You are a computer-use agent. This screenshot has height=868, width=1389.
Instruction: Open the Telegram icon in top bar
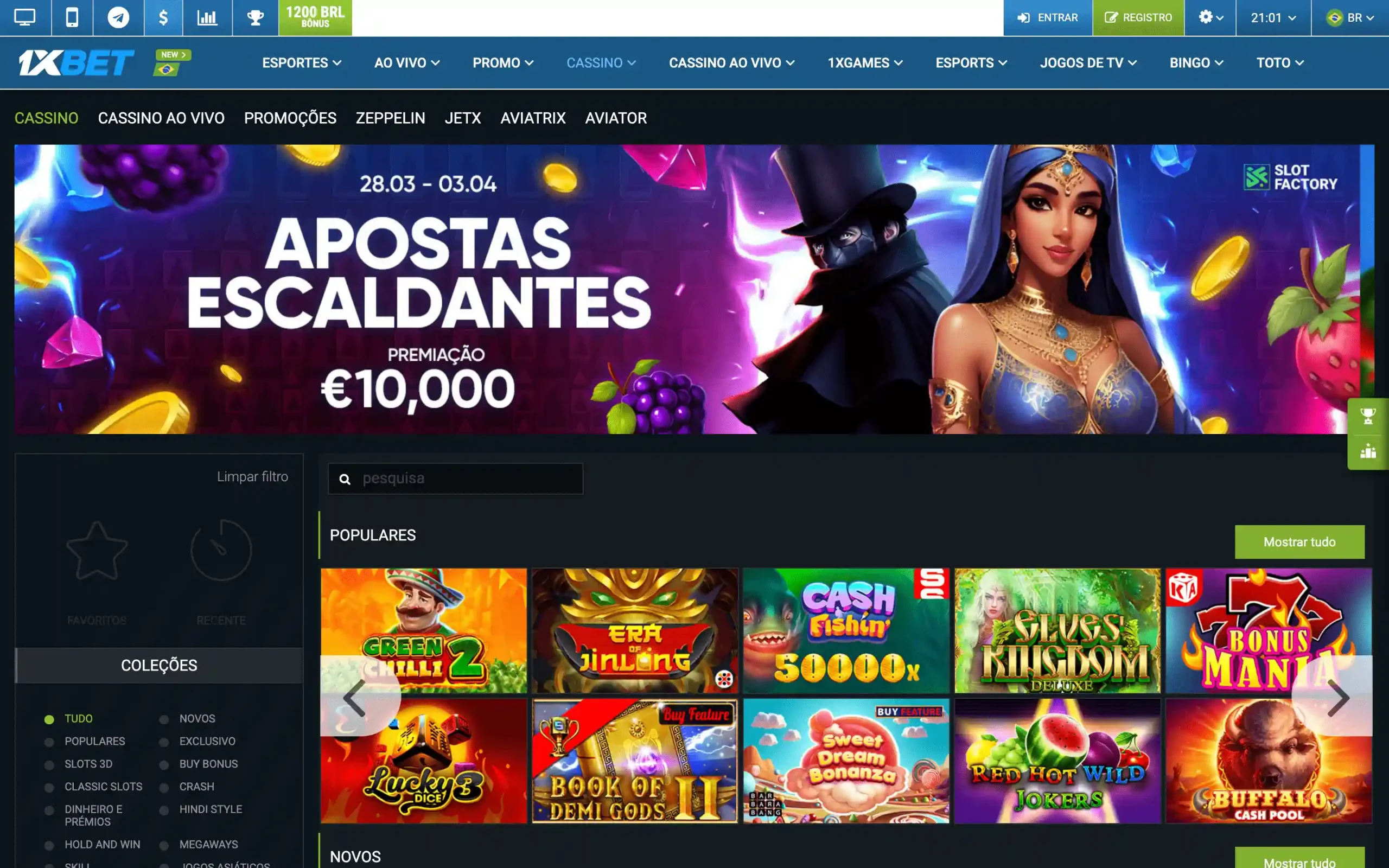pos(118,17)
